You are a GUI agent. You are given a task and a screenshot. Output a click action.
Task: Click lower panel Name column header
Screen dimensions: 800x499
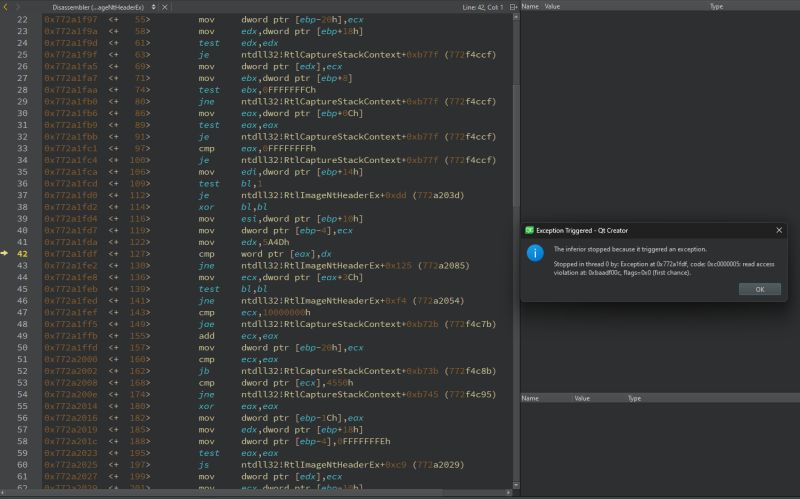(530, 398)
